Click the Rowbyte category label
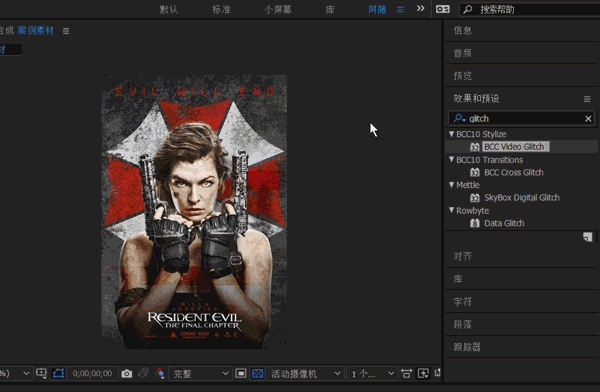 (473, 211)
